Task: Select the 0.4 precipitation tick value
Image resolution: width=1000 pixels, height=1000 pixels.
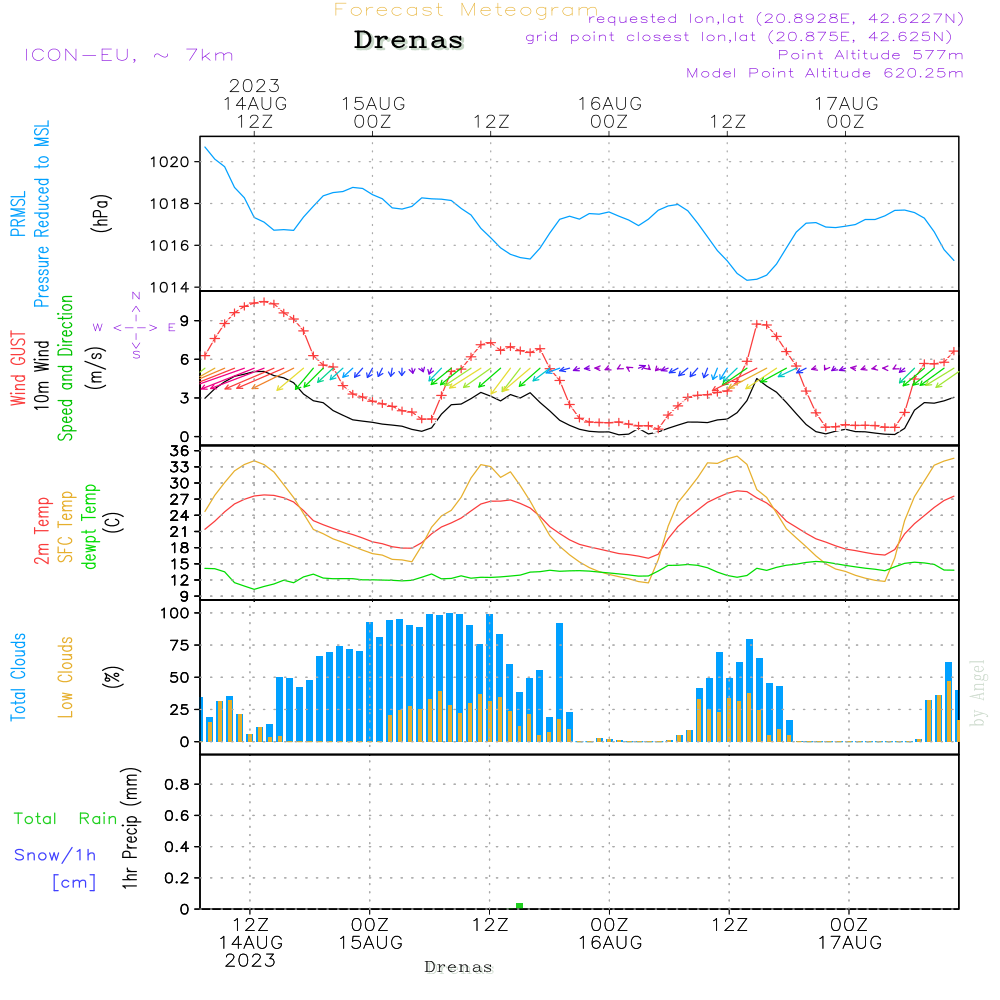Action: pyautogui.click(x=177, y=847)
